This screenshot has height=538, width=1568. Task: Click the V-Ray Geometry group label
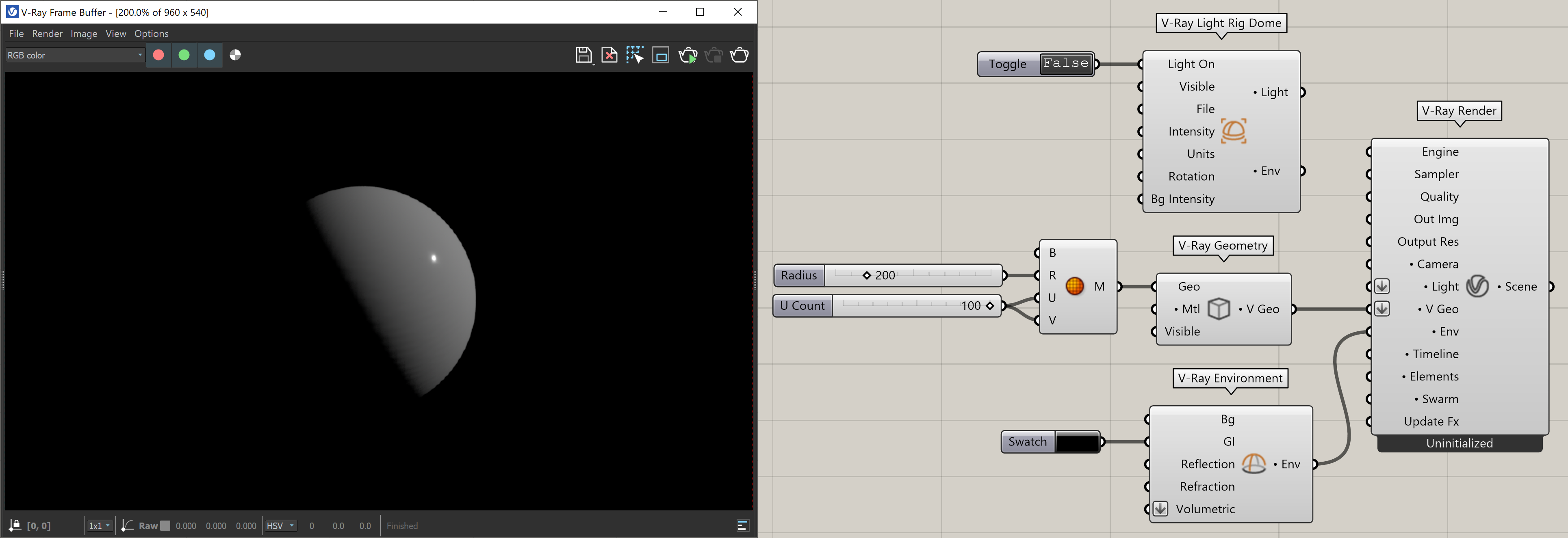pos(1223,246)
